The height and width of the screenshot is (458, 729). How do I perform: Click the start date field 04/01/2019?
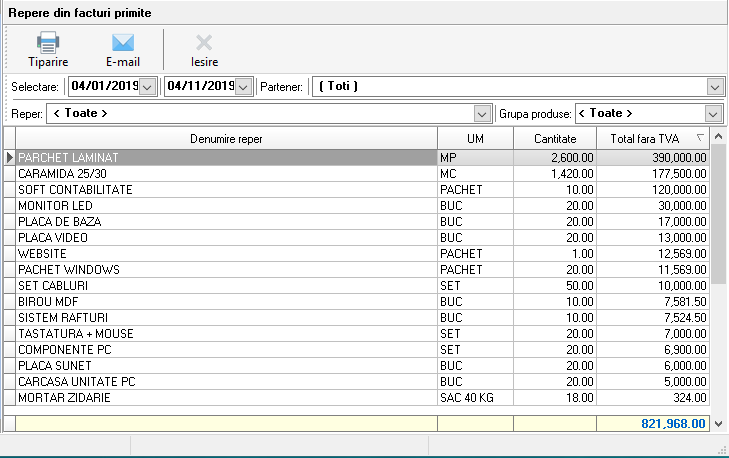(x=103, y=87)
